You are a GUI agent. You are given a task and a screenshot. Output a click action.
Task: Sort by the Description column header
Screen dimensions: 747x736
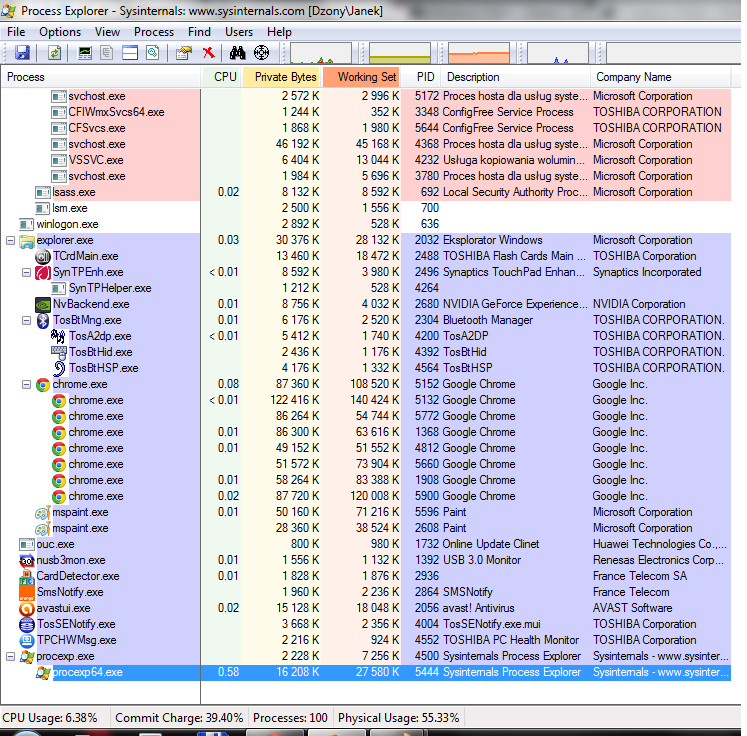click(x=516, y=77)
